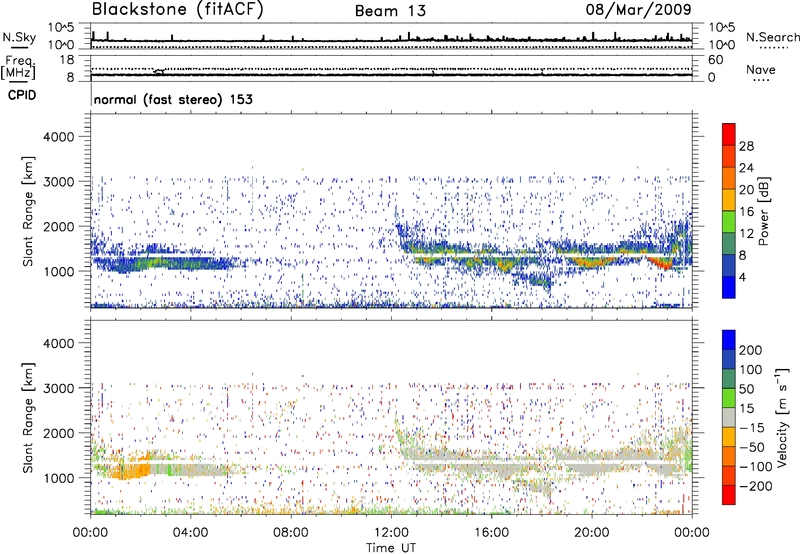This screenshot has height=554, width=800.
Task: Click the "4" tick on Power colorbar
Action: pyautogui.click(x=743, y=277)
